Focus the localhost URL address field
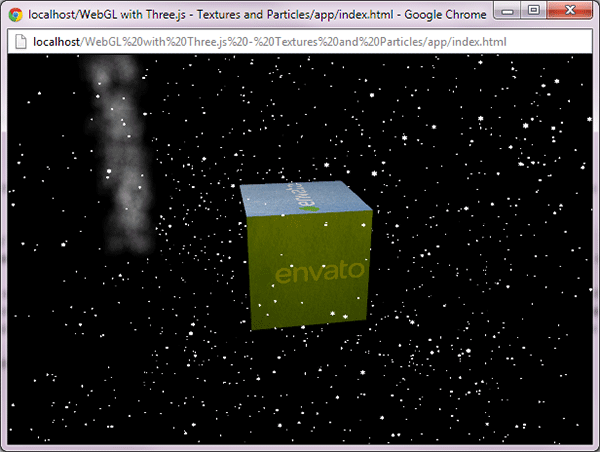This screenshot has height=452, width=600. [x=300, y=42]
